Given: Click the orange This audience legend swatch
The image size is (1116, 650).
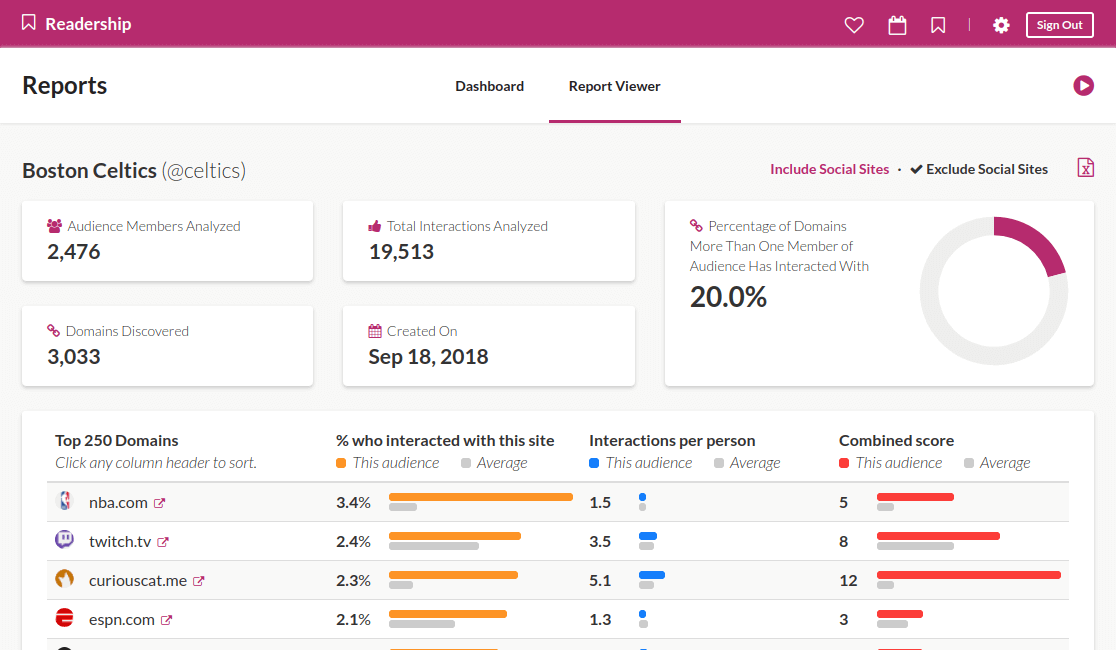Looking at the screenshot, I should pos(341,463).
